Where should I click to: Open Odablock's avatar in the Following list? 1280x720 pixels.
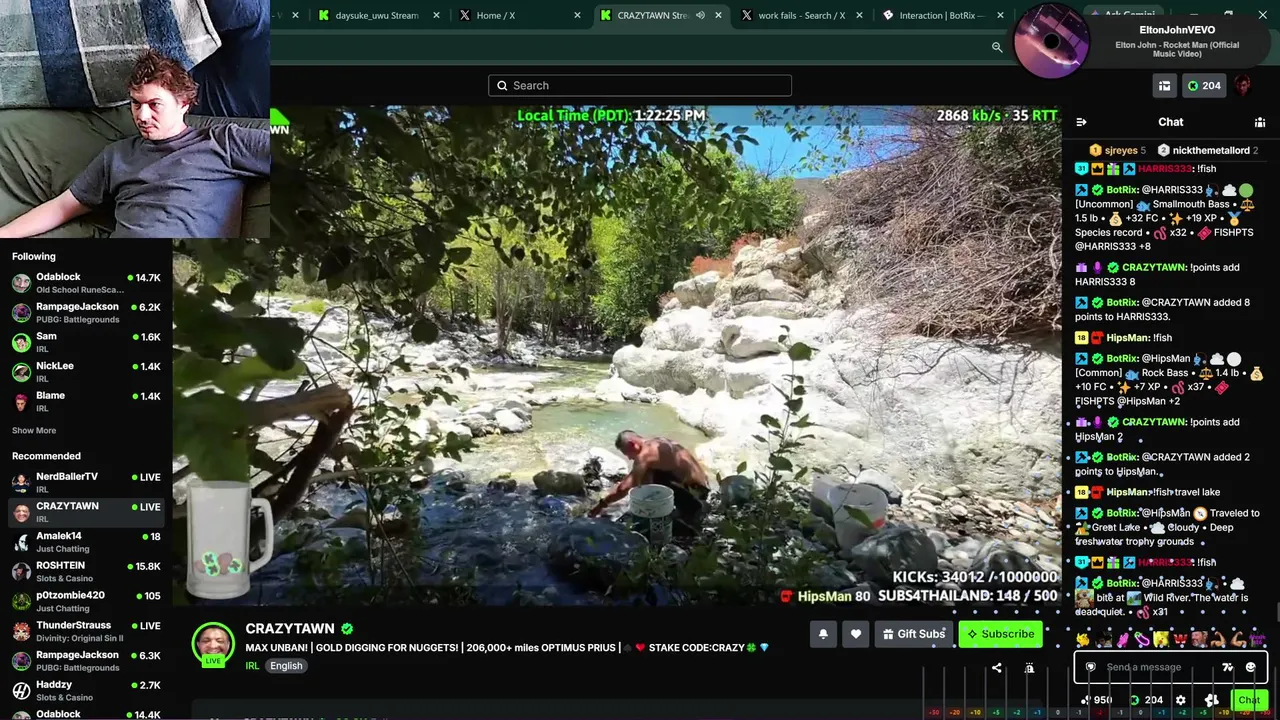tap(21, 282)
